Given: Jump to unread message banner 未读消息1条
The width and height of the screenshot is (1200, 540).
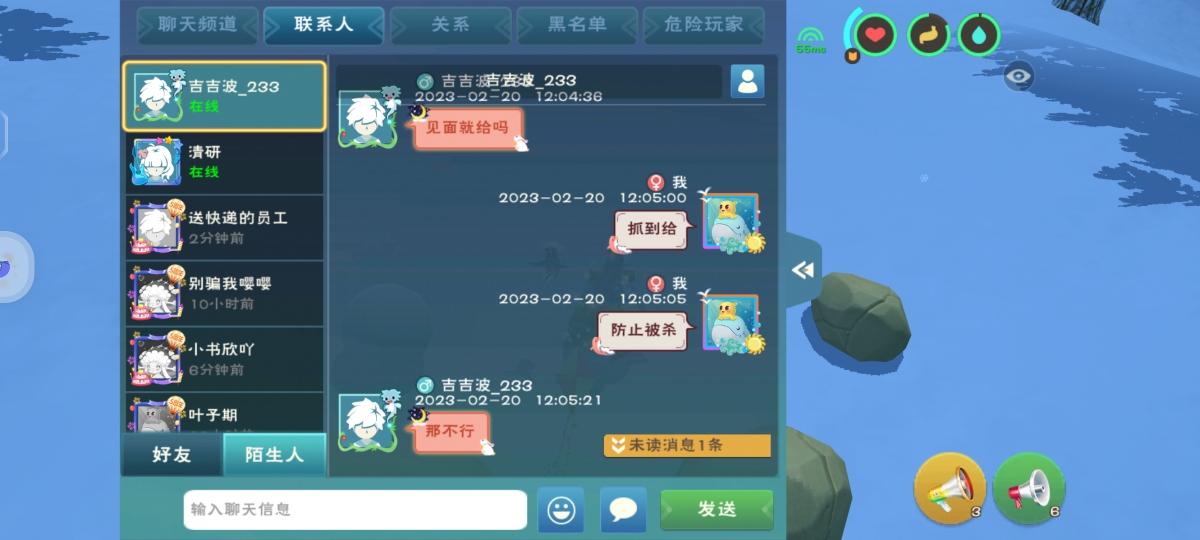Looking at the screenshot, I should pos(687,445).
